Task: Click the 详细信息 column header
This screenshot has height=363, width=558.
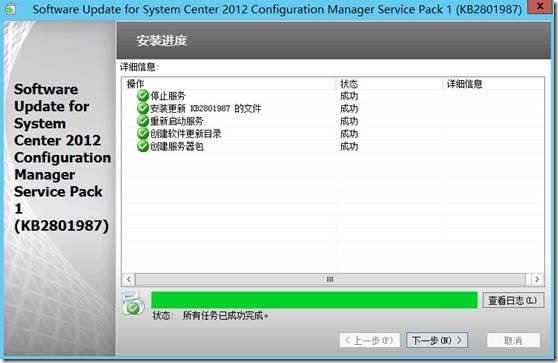Action: pos(493,84)
